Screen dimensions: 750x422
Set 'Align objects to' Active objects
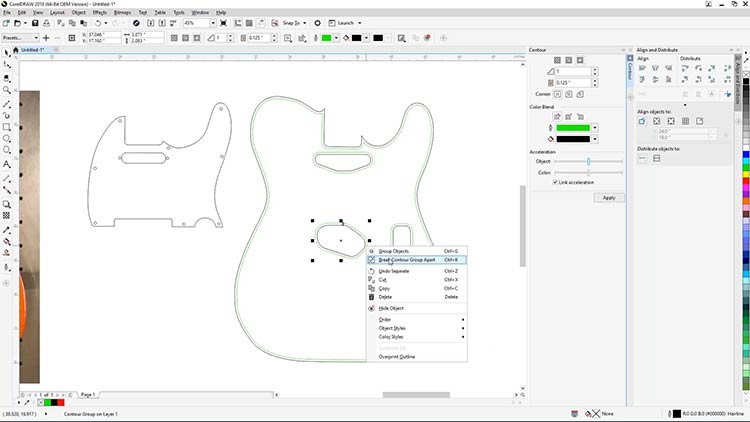[x=642, y=122]
